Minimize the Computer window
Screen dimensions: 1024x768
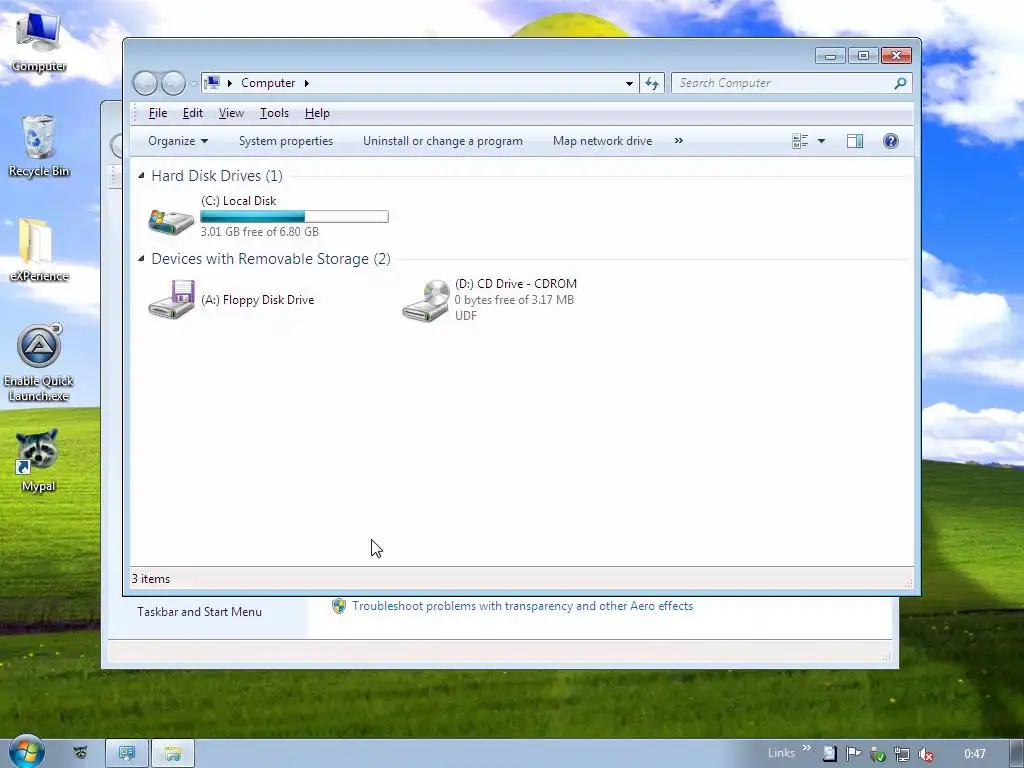[x=830, y=56]
